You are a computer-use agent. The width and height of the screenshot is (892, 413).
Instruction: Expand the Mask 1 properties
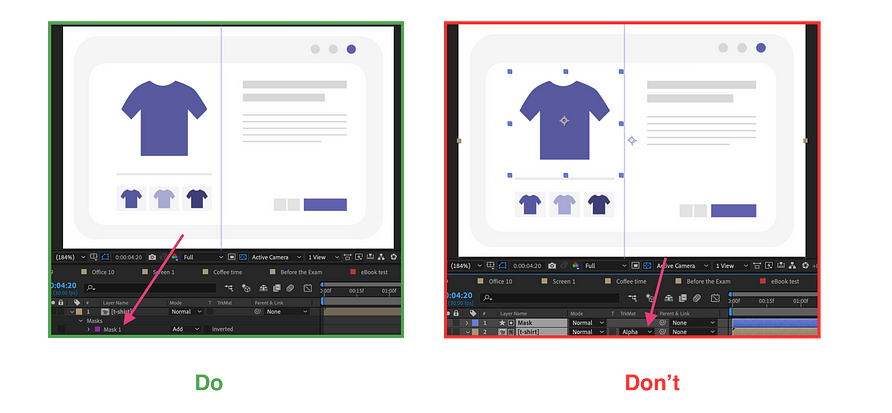[x=89, y=329]
